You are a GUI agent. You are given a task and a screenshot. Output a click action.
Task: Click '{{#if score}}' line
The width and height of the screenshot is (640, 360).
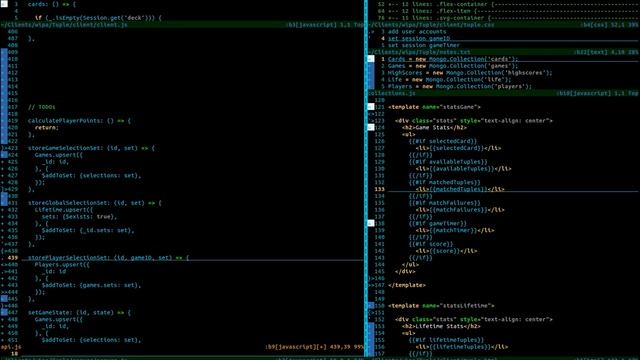(x=431, y=244)
